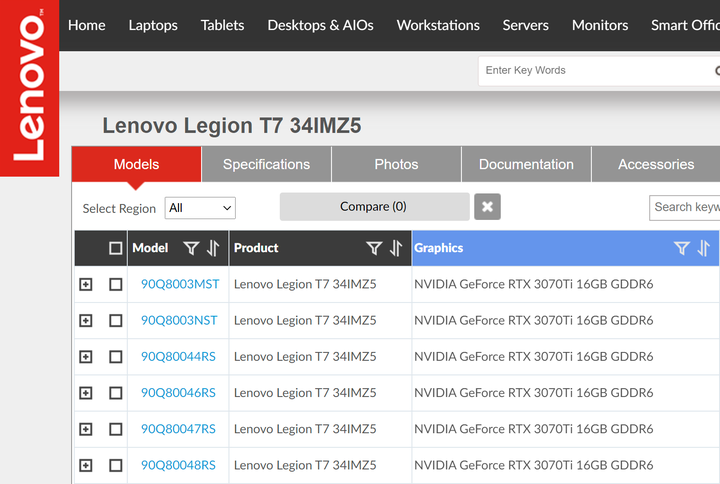The width and height of the screenshot is (720, 484).
Task: Filter the Model column
Action: (x=191, y=248)
